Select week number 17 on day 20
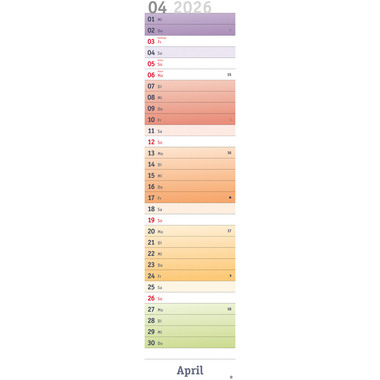 point(229,231)
